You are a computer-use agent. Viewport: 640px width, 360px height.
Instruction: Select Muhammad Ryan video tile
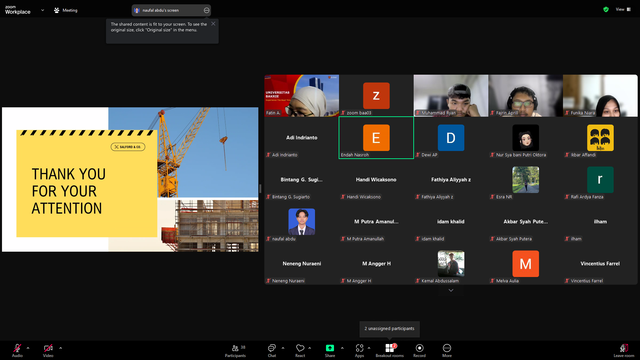[x=451, y=96]
